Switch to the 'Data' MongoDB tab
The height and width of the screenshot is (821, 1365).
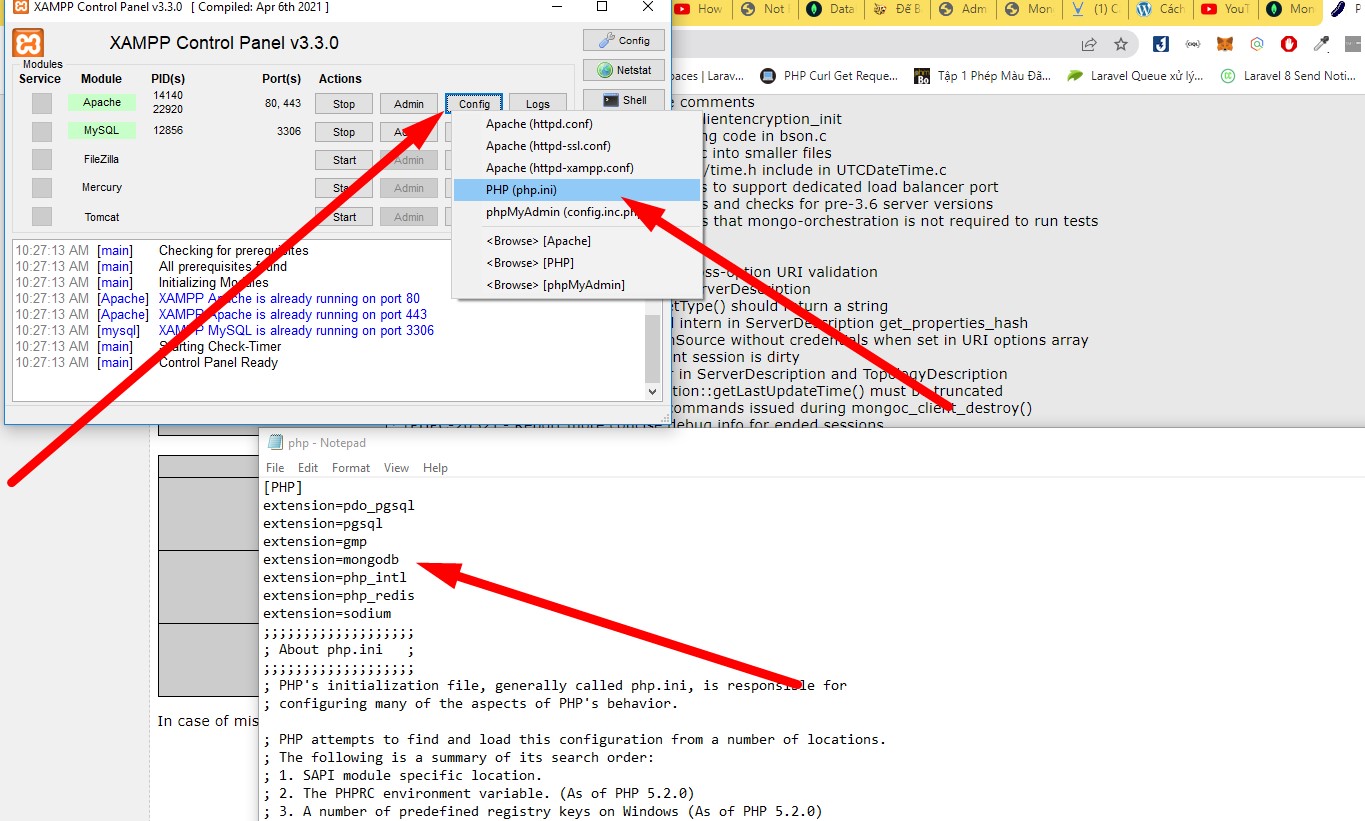click(830, 9)
